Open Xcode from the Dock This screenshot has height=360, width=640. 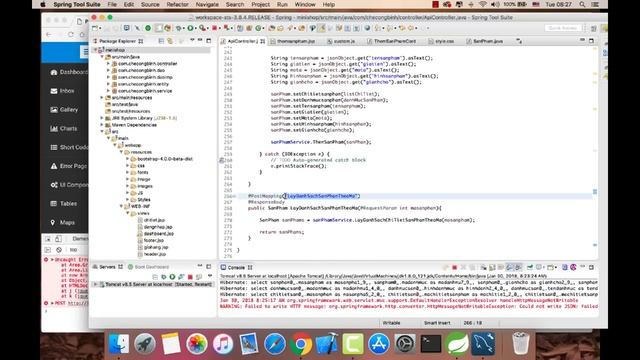pos(327,343)
